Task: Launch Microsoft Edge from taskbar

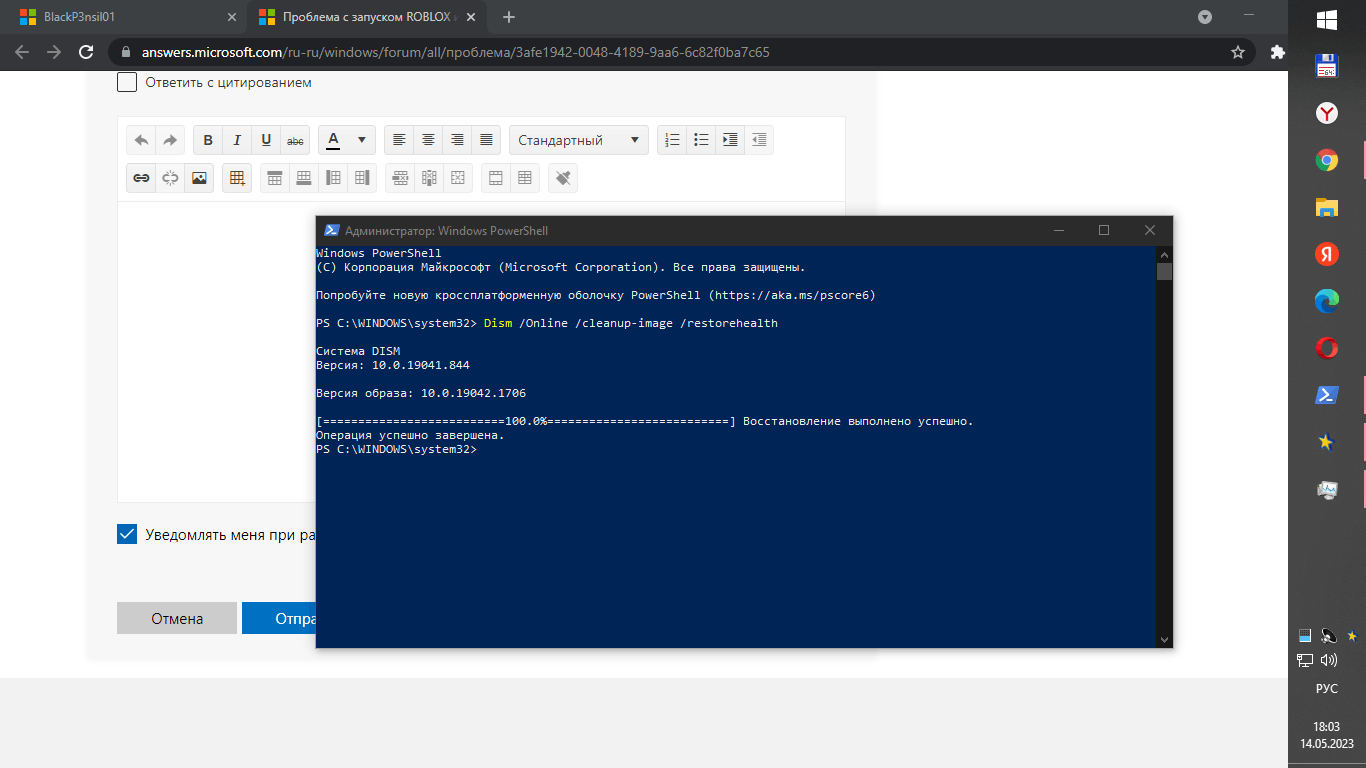Action: 1327,301
